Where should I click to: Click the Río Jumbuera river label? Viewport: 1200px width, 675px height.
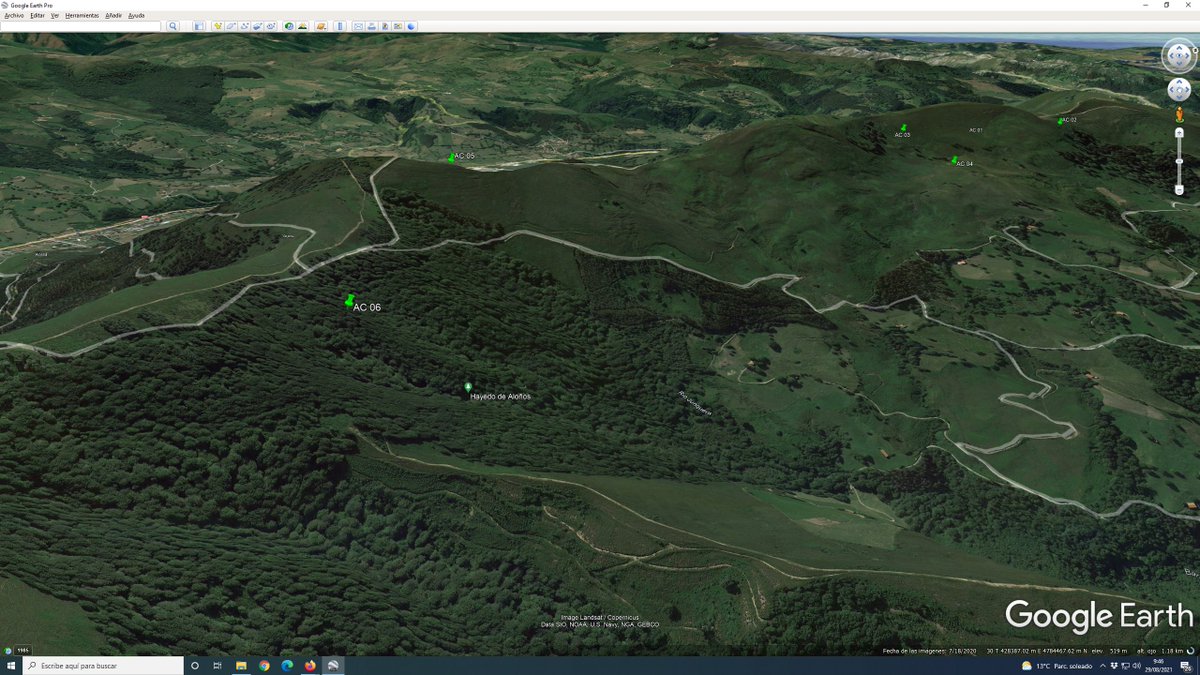(x=695, y=402)
